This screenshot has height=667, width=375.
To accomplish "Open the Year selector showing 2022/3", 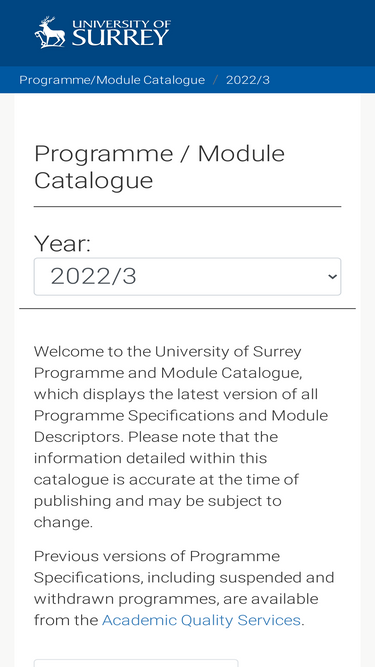I will click(188, 276).
